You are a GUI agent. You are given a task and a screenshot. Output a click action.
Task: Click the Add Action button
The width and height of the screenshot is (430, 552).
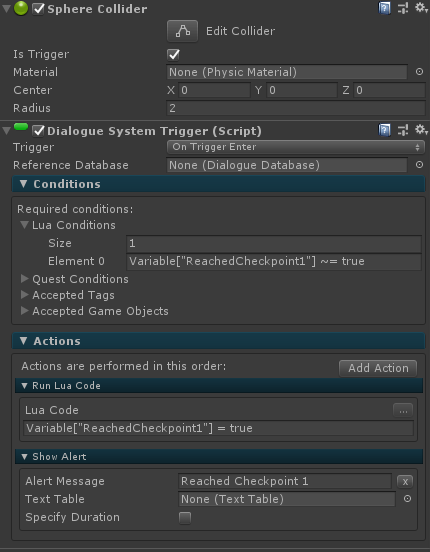click(x=378, y=368)
